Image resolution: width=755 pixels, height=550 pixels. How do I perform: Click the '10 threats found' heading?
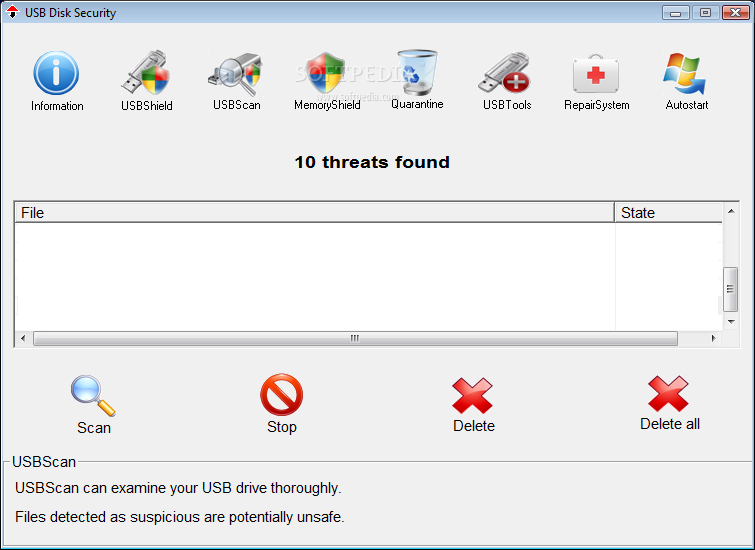click(x=372, y=162)
